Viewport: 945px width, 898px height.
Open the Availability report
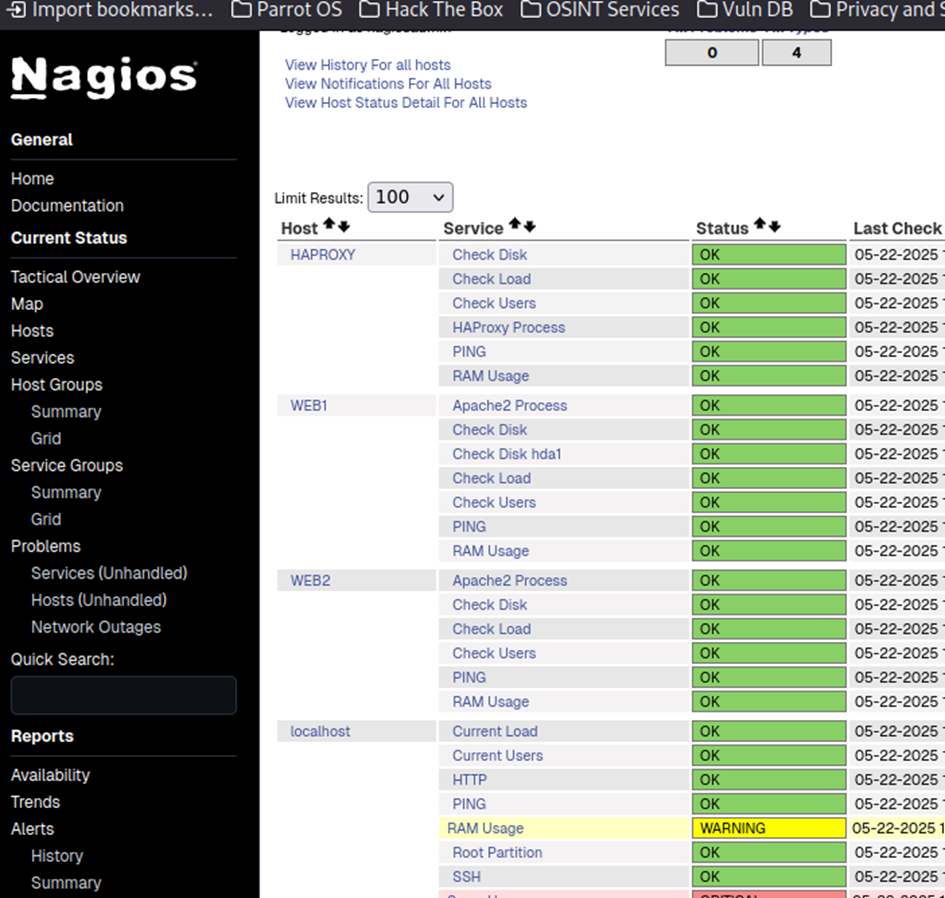click(51, 775)
